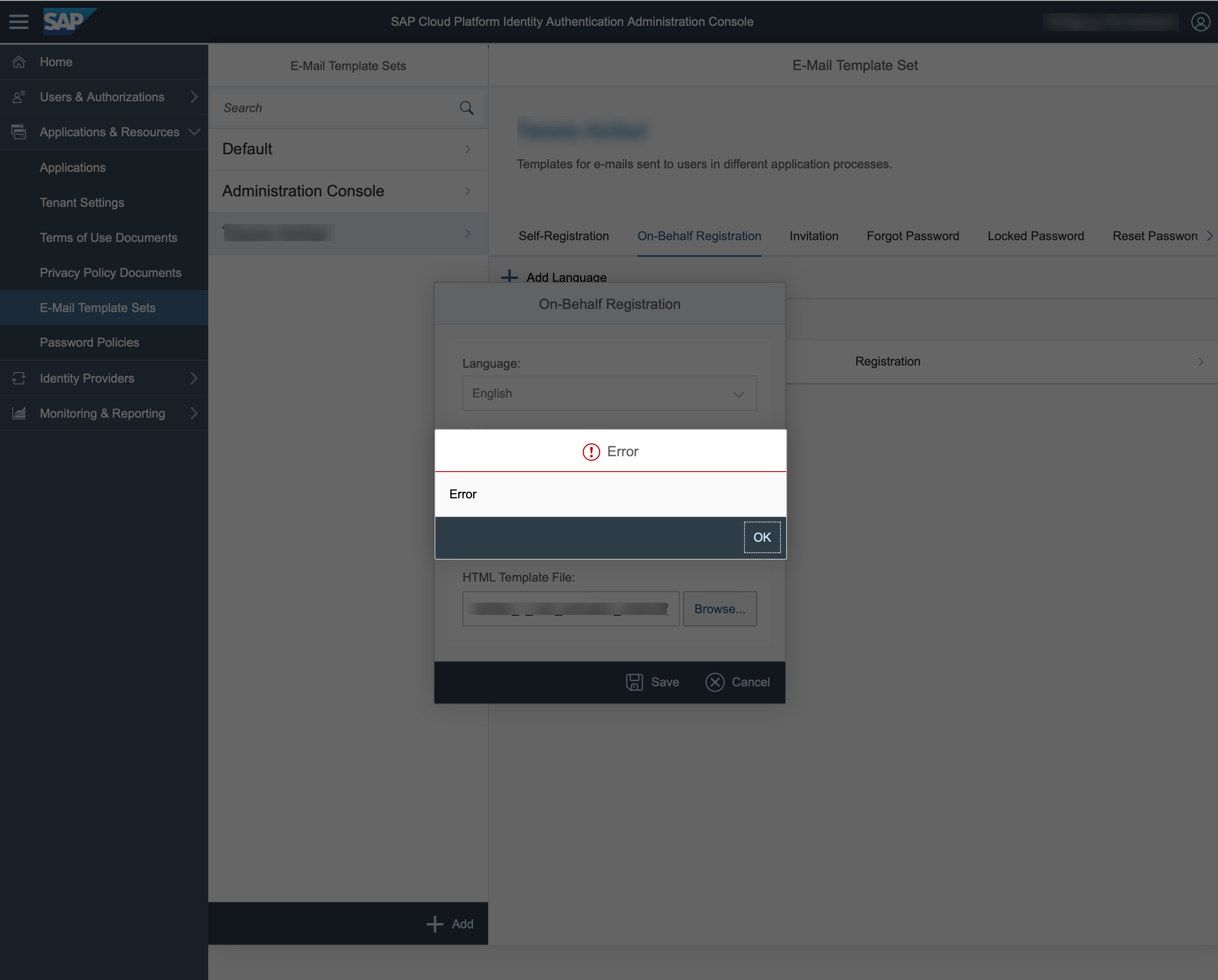This screenshot has width=1218, height=980.
Task: Show more tabs with overflow arrow
Action: 1209,236
